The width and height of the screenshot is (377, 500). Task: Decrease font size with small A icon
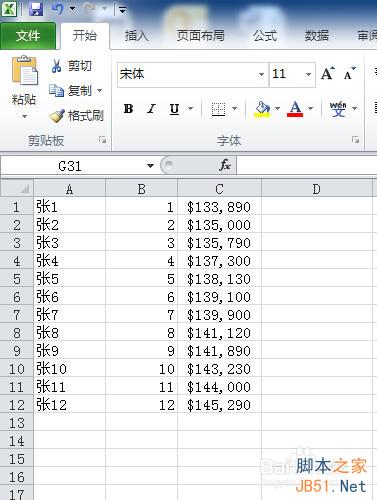[x=349, y=74]
